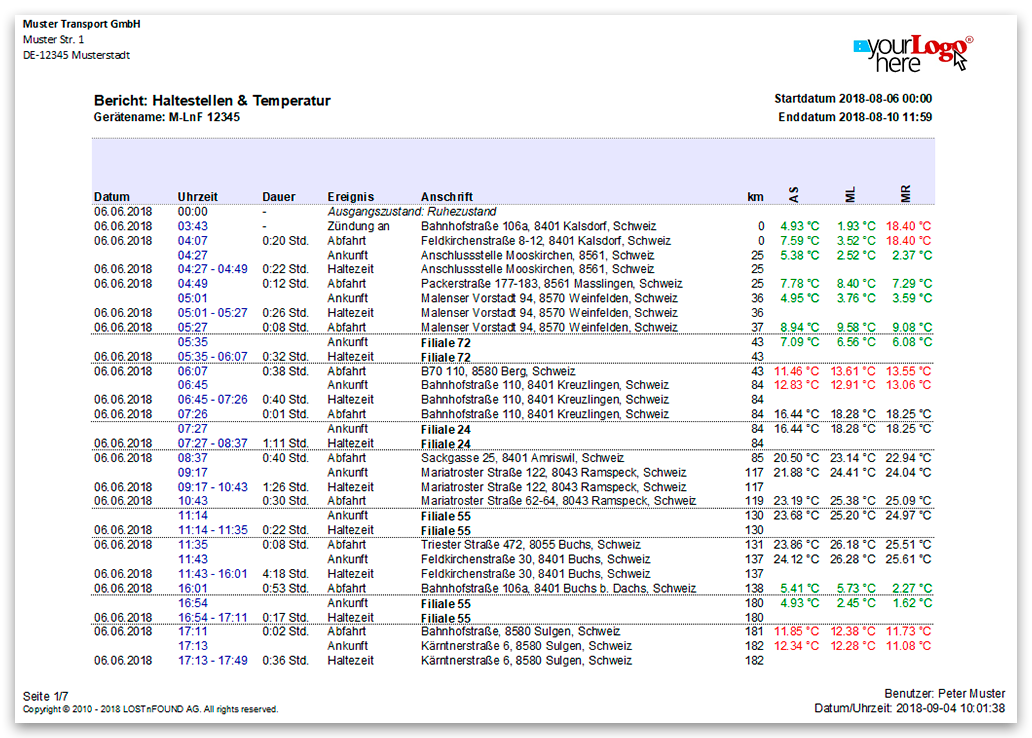Image resolution: width=1032 pixels, height=738 pixels.
Task: Click the "Enddatum 2018-08-10 11:59" line
Action: (x=855, y=117)
